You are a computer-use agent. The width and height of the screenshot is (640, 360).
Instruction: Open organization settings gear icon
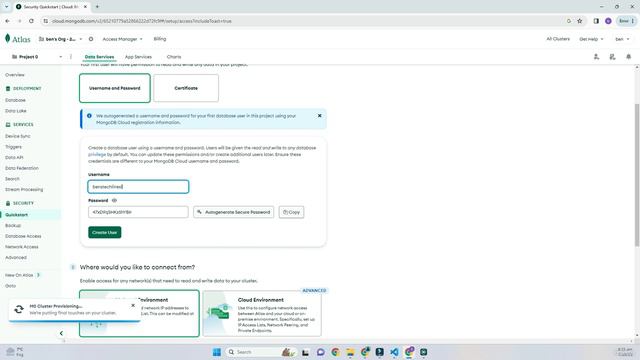pyautogui.click(x=91, y=39)
